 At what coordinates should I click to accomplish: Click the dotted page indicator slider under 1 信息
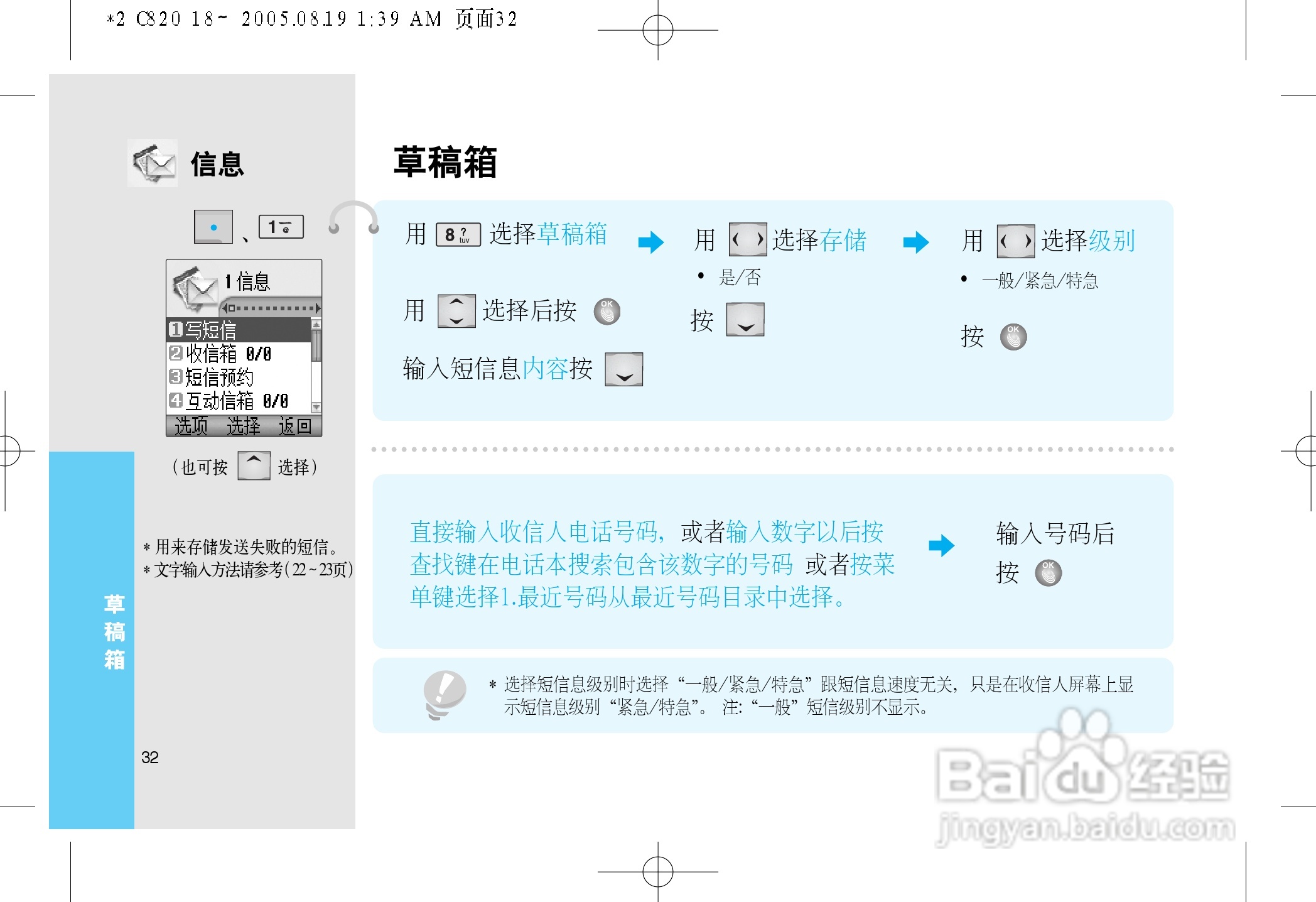[271, 308]
